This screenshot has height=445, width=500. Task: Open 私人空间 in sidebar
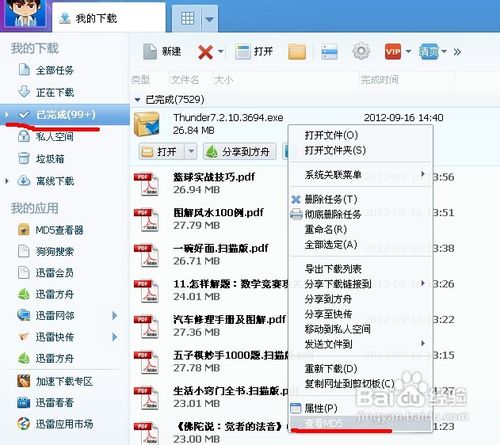click(55, 137)
